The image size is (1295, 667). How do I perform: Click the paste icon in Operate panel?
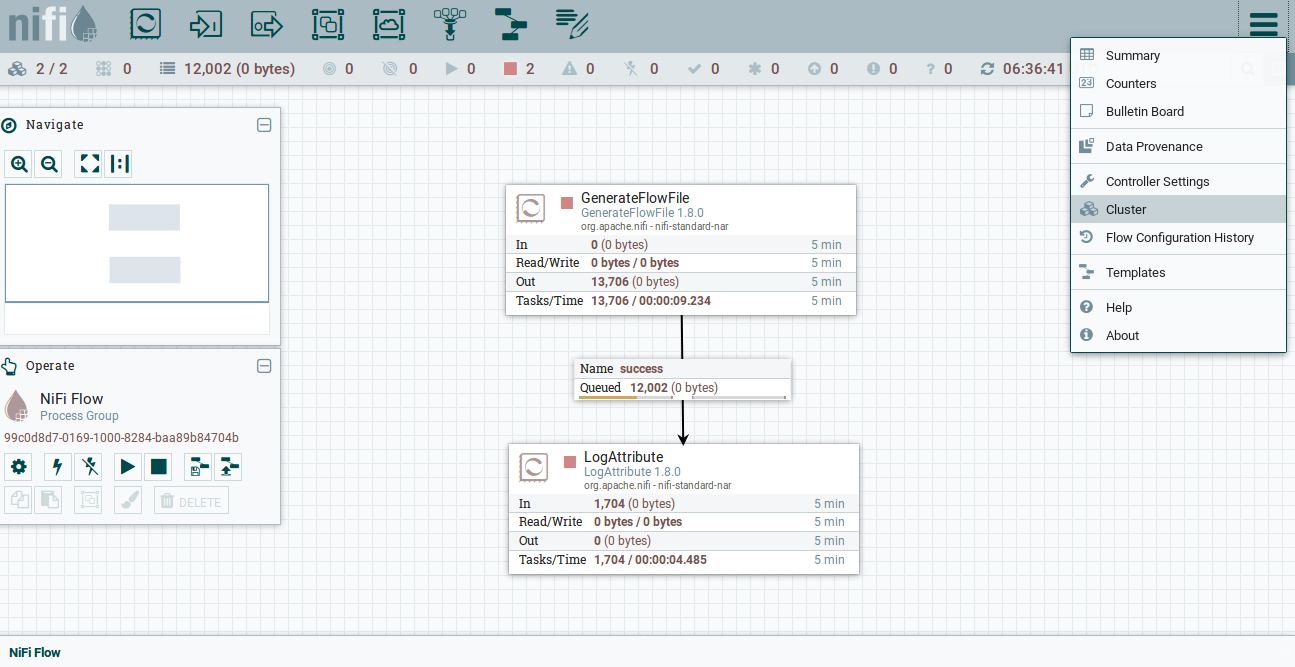[48, 500]
